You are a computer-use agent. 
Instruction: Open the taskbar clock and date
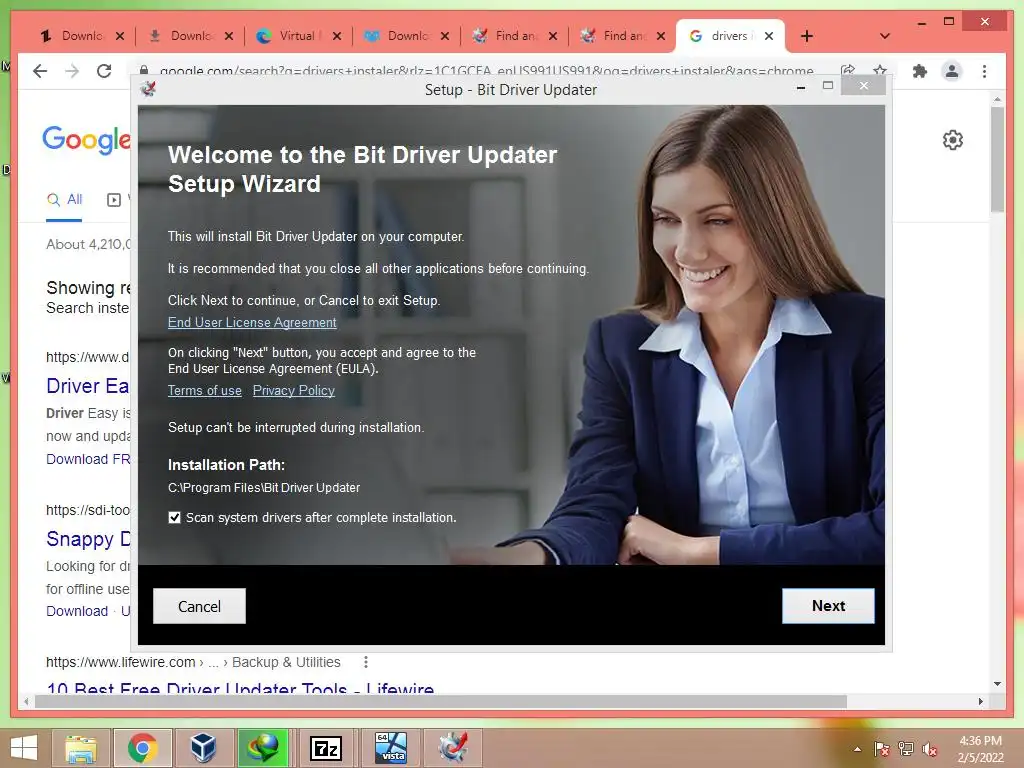pyautogui.click(x=980, y=749)
